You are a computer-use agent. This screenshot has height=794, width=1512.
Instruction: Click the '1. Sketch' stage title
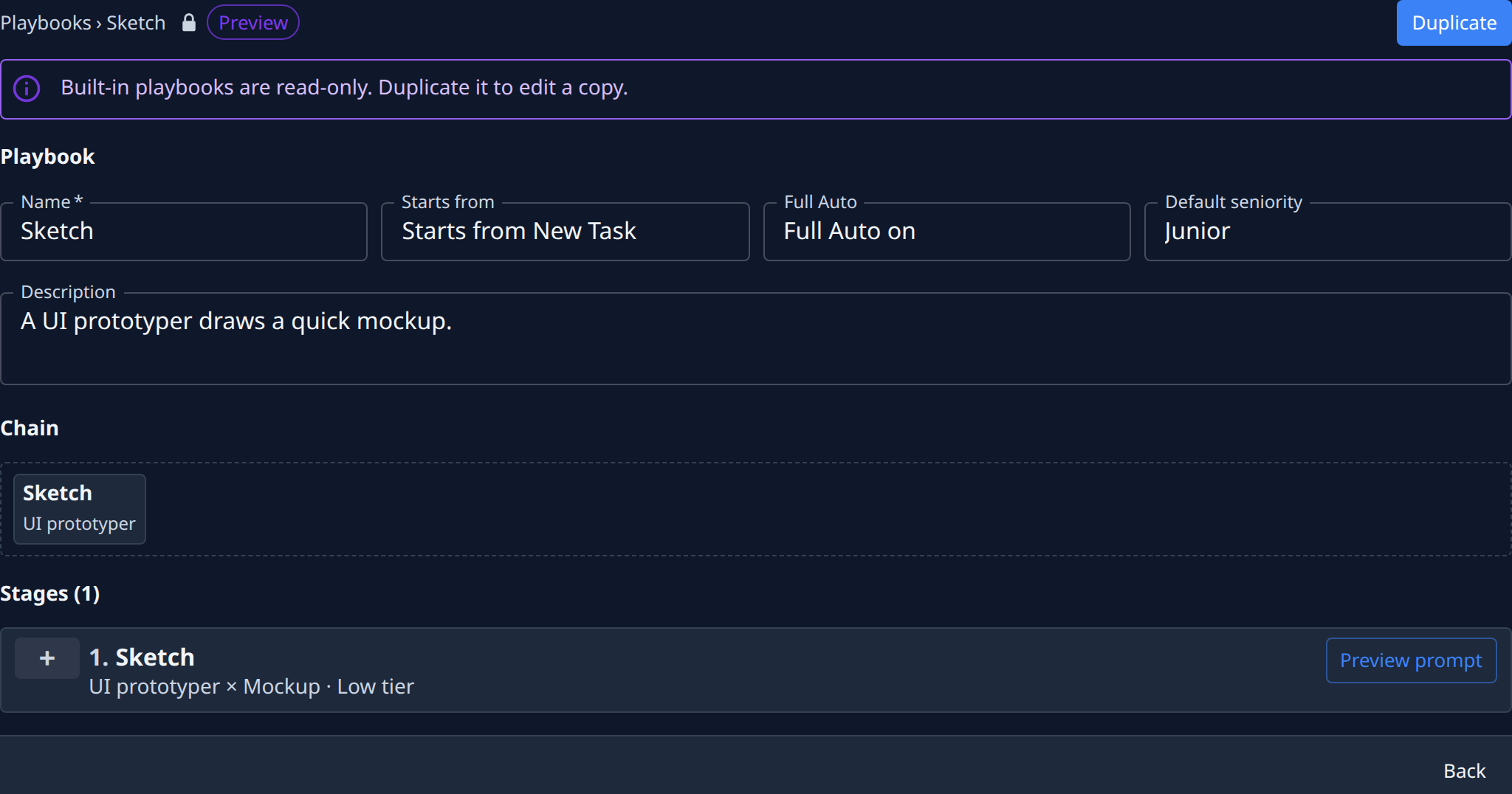coord(142,657)
